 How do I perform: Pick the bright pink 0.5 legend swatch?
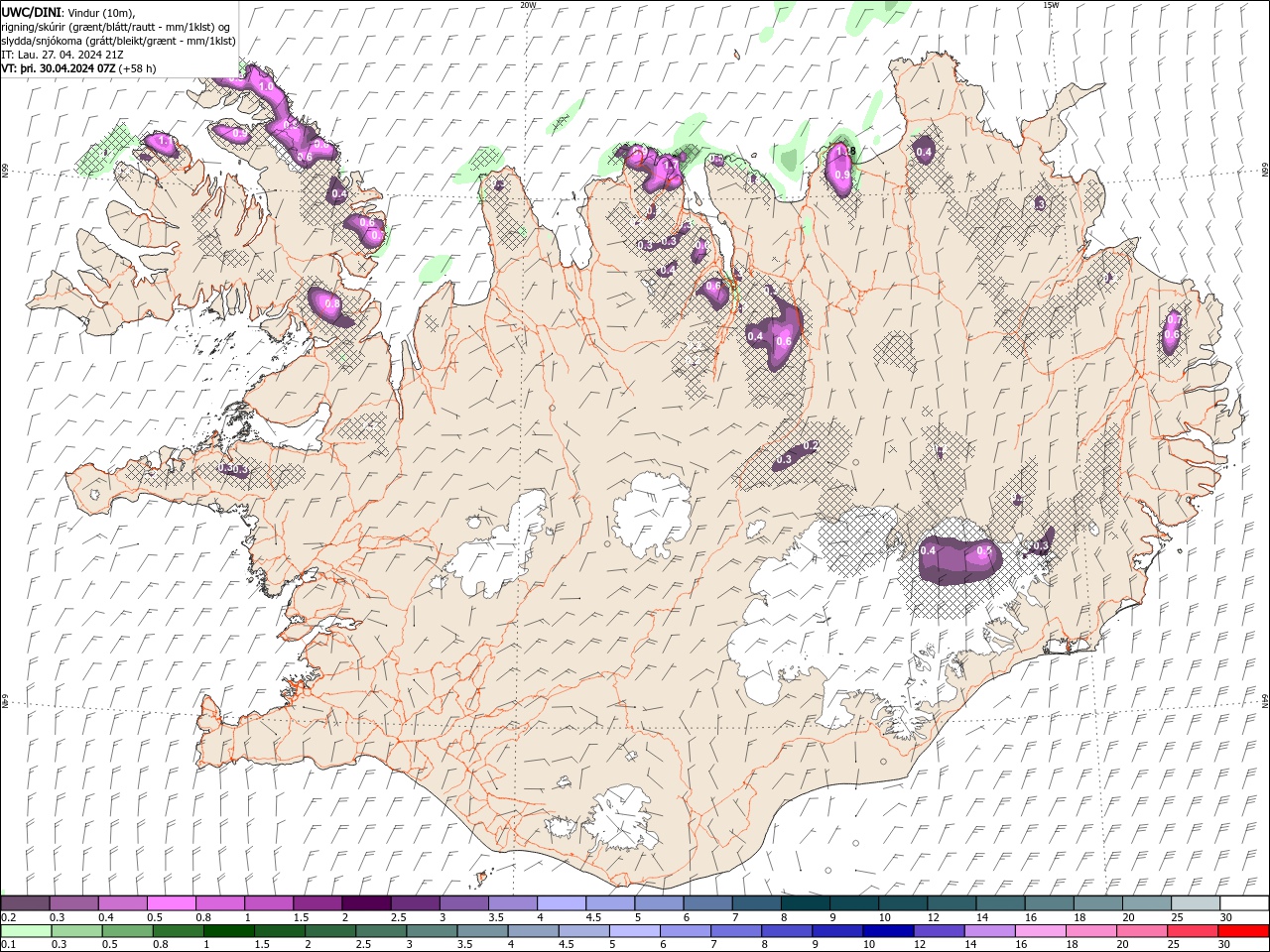171,903
